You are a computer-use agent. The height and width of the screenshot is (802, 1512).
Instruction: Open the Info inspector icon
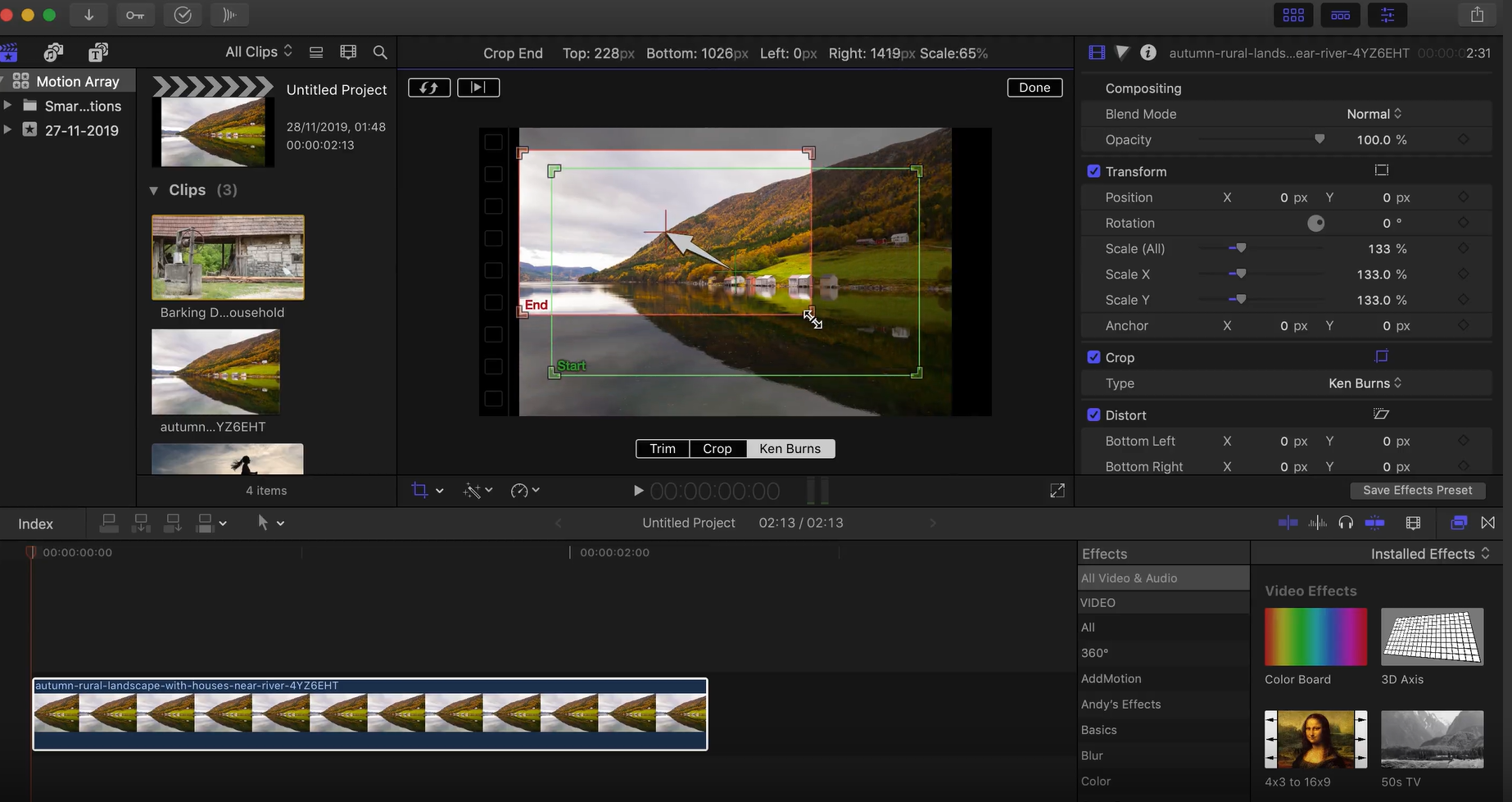[x=1148, y=52]
